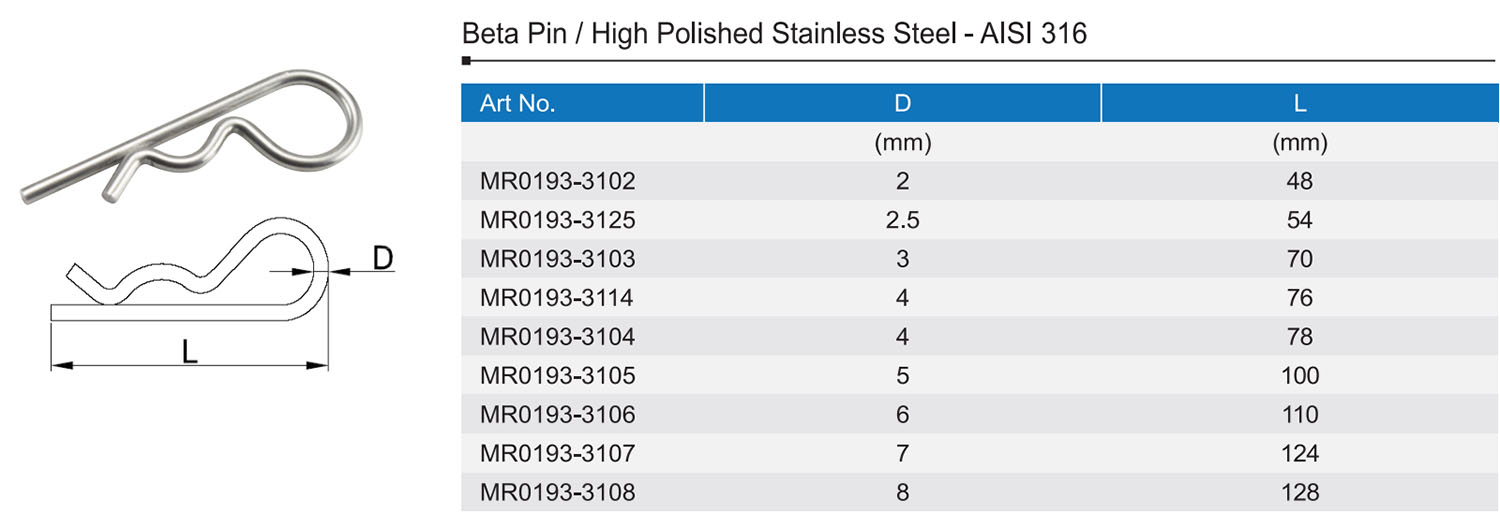
Task: Click the D dimension label in drawing
Action: coord(382,259)
